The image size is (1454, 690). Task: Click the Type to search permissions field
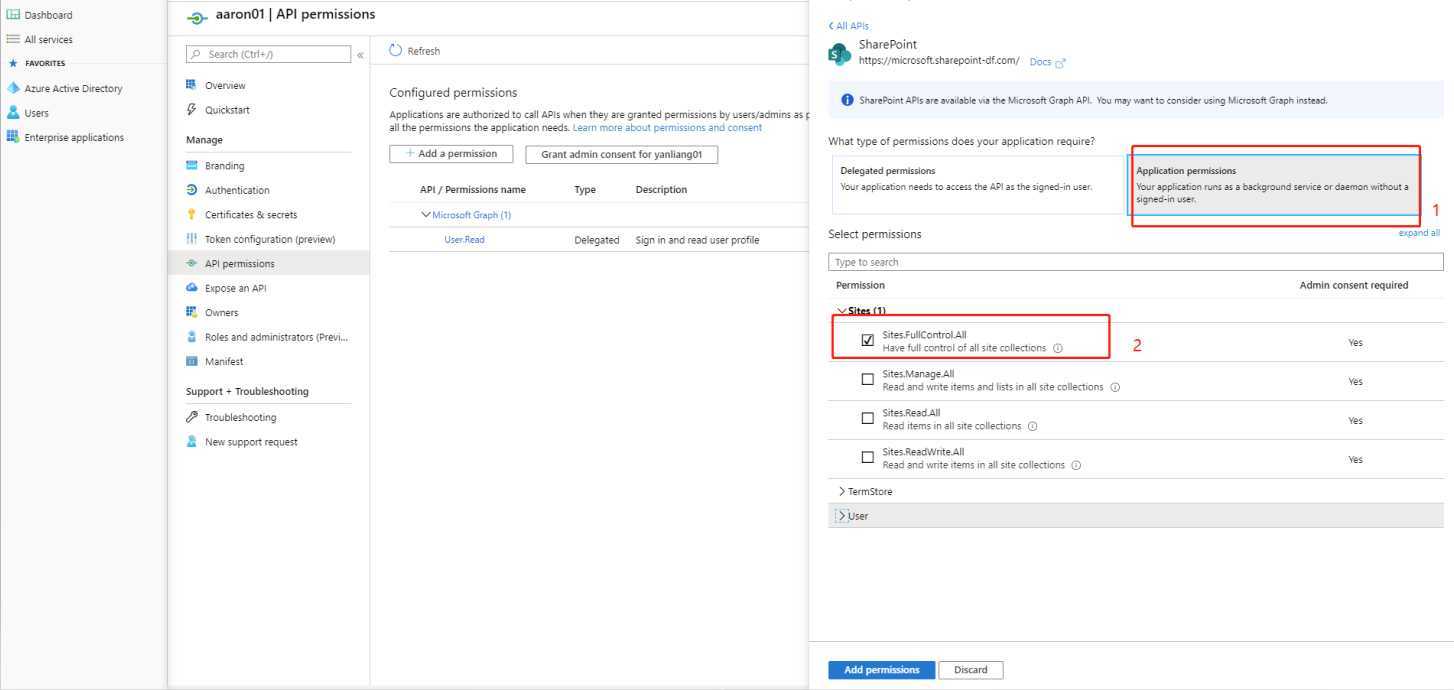1136,262
